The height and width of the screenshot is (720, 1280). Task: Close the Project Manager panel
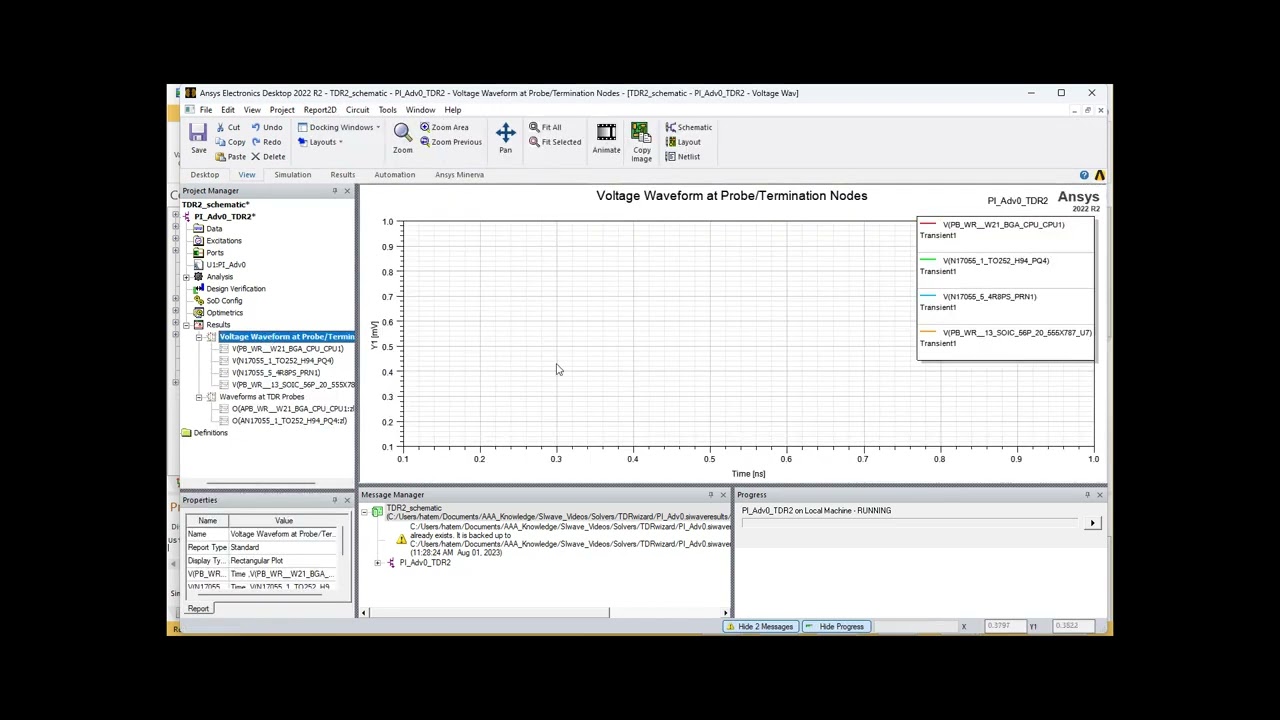tap(347, 190)
